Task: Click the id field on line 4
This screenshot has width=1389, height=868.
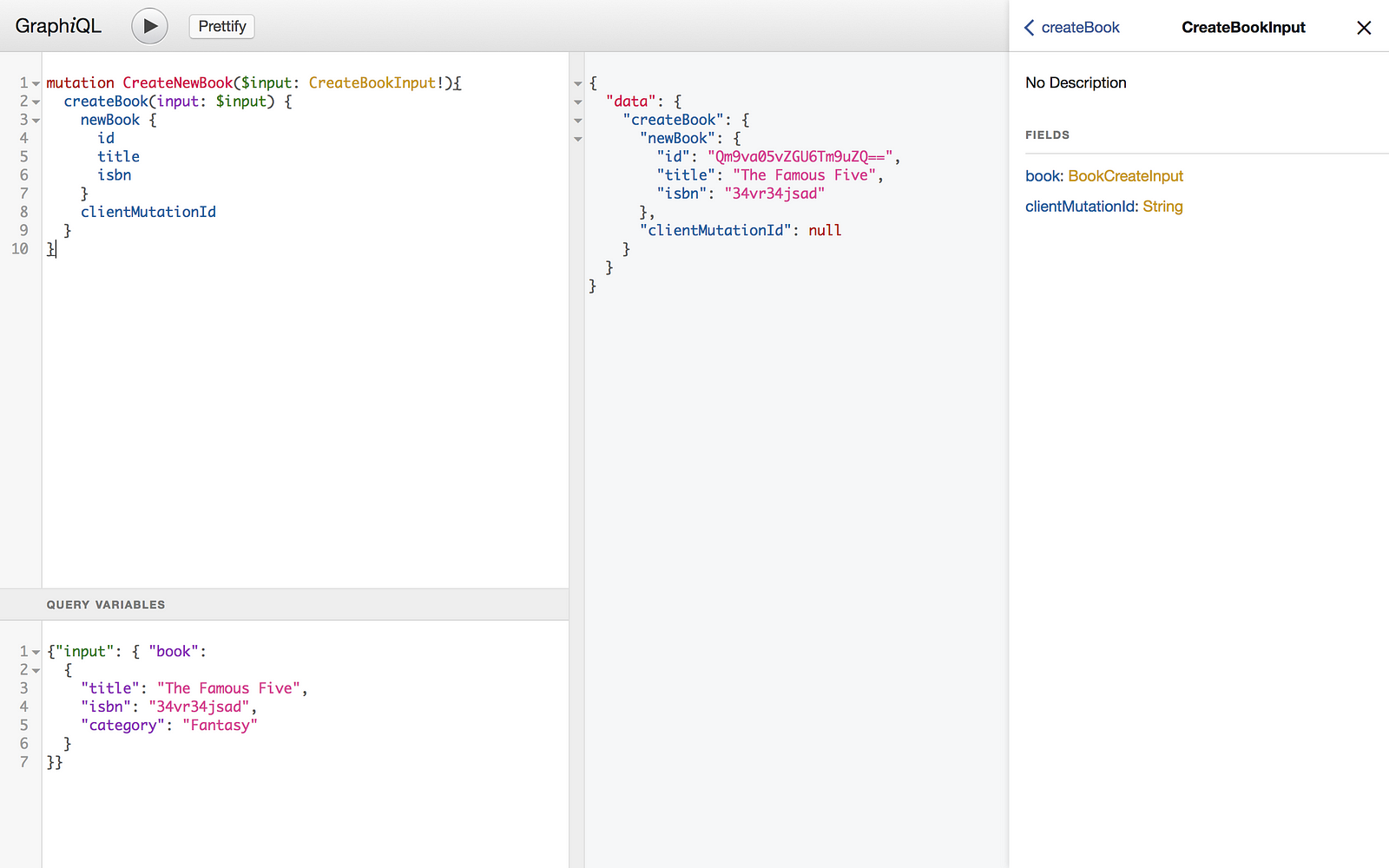Action: coord(106,138)
